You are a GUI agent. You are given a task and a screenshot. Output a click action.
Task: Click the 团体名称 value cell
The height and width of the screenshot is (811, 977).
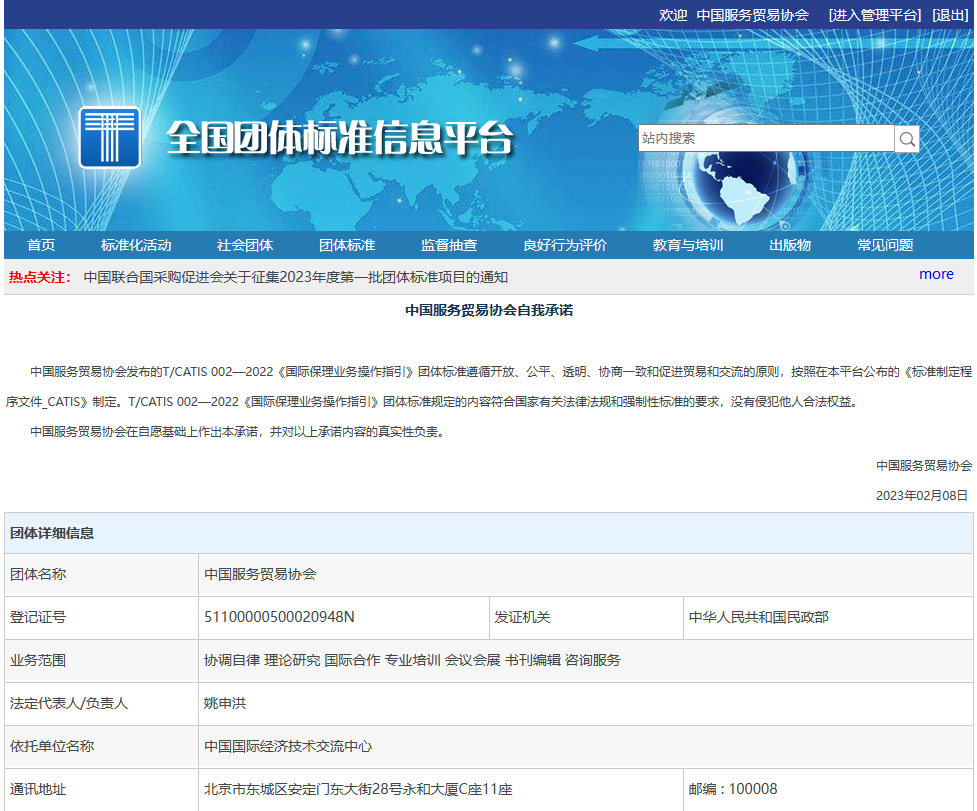coord(586,574)
